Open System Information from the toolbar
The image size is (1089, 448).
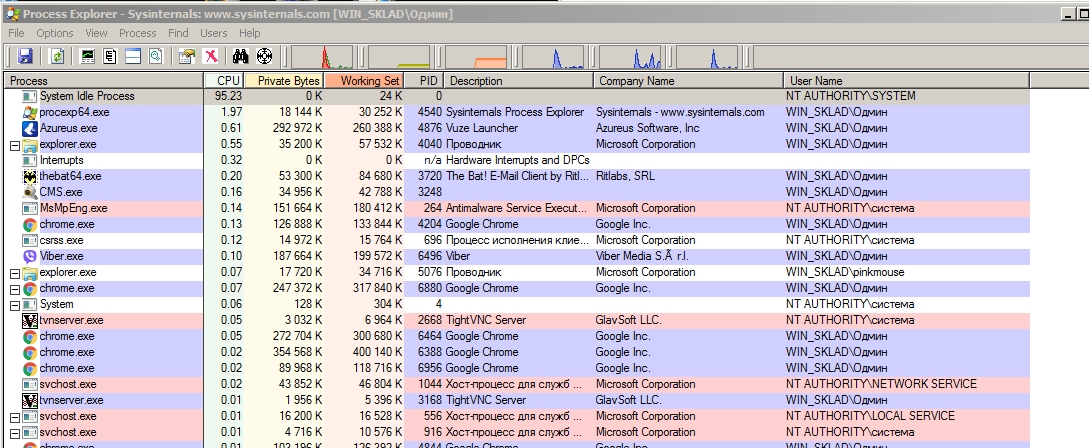(x=88, y=57)
